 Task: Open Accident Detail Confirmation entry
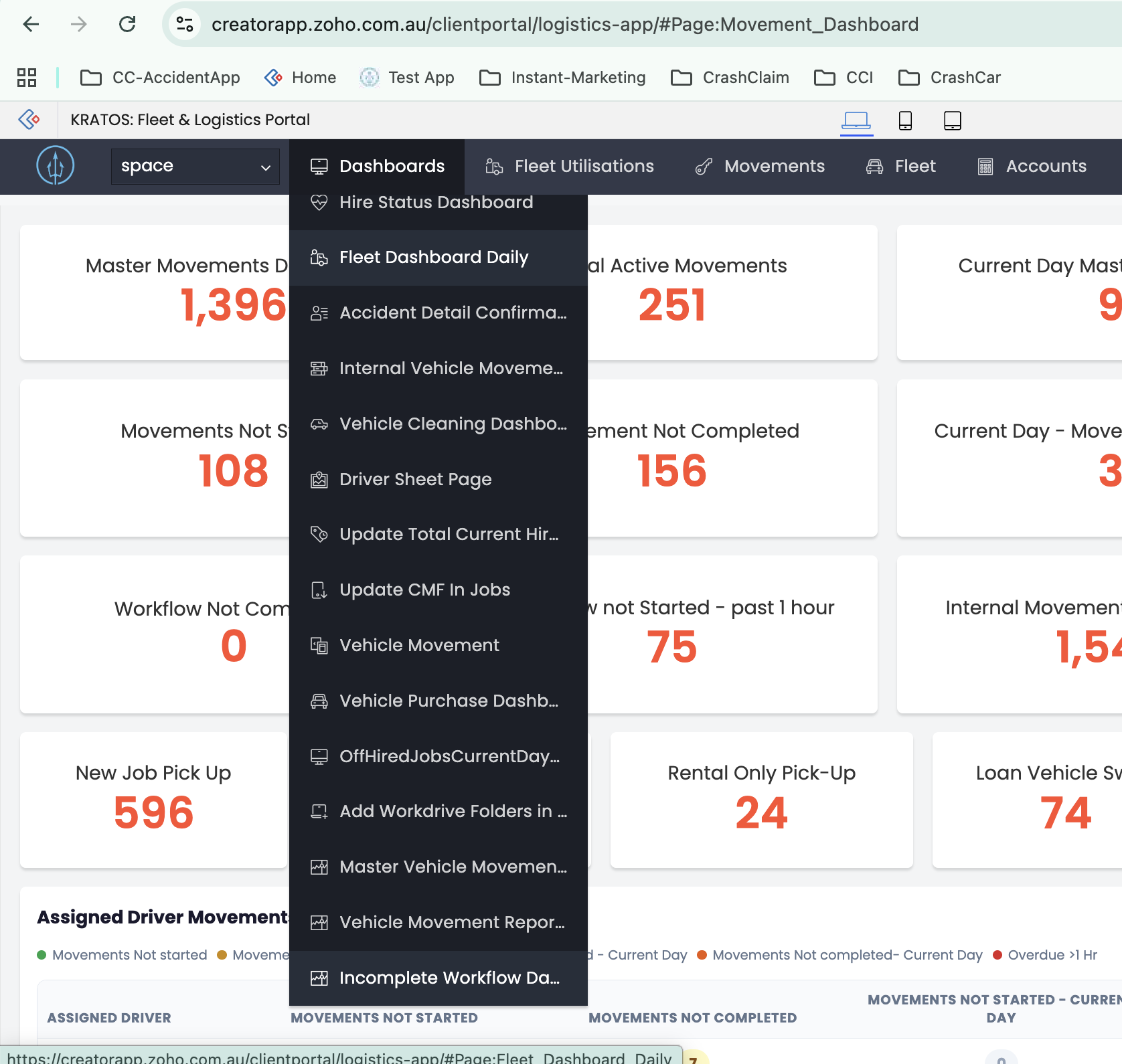pyautogui.click(x=438, y=313)
